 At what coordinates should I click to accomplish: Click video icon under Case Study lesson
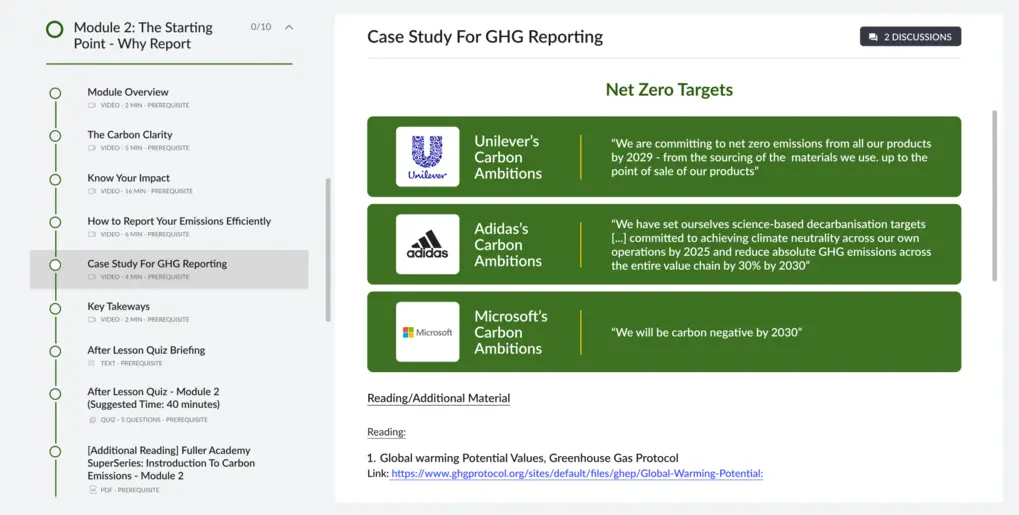92,277
